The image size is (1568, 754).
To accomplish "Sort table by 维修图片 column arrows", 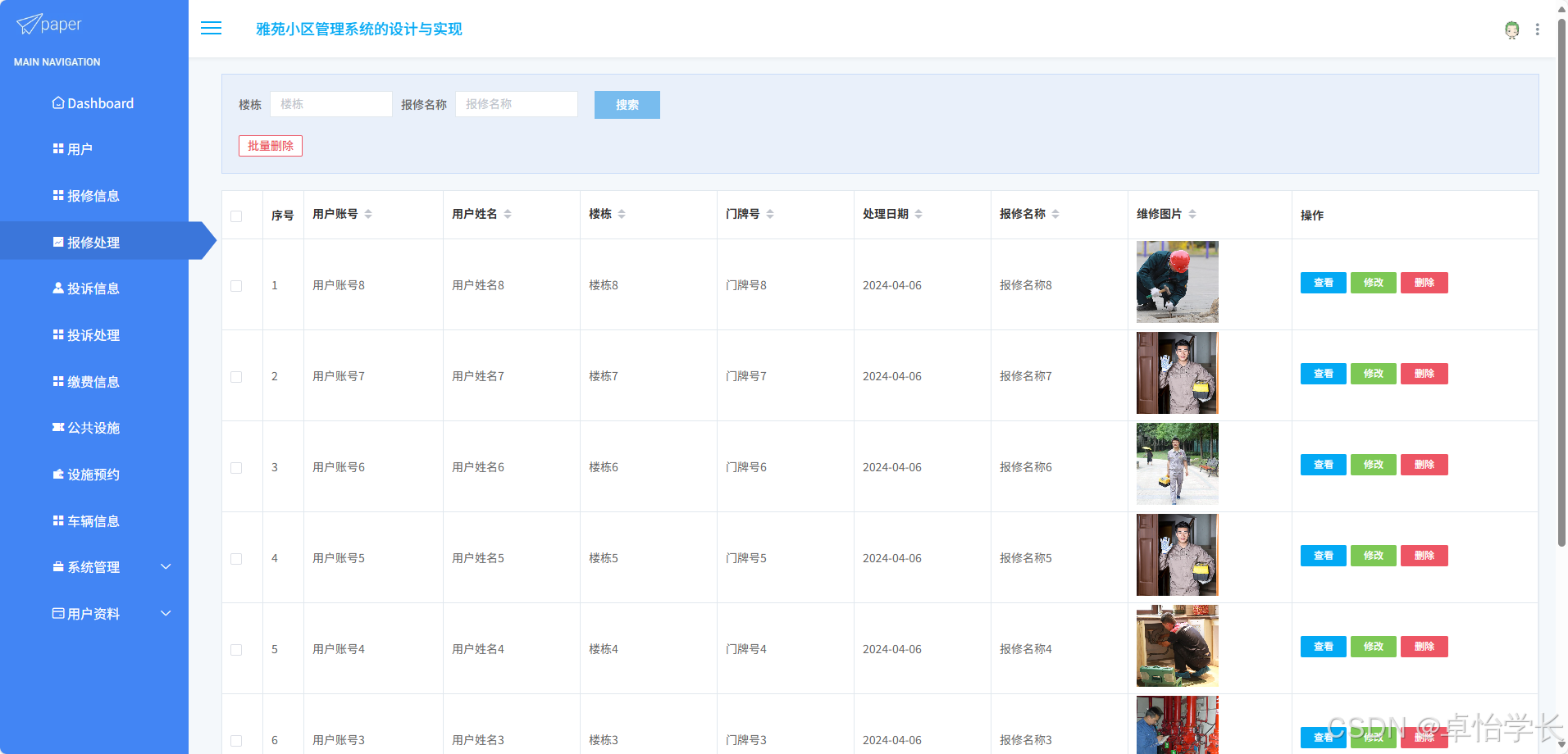I will click(x=1192, y=214).
